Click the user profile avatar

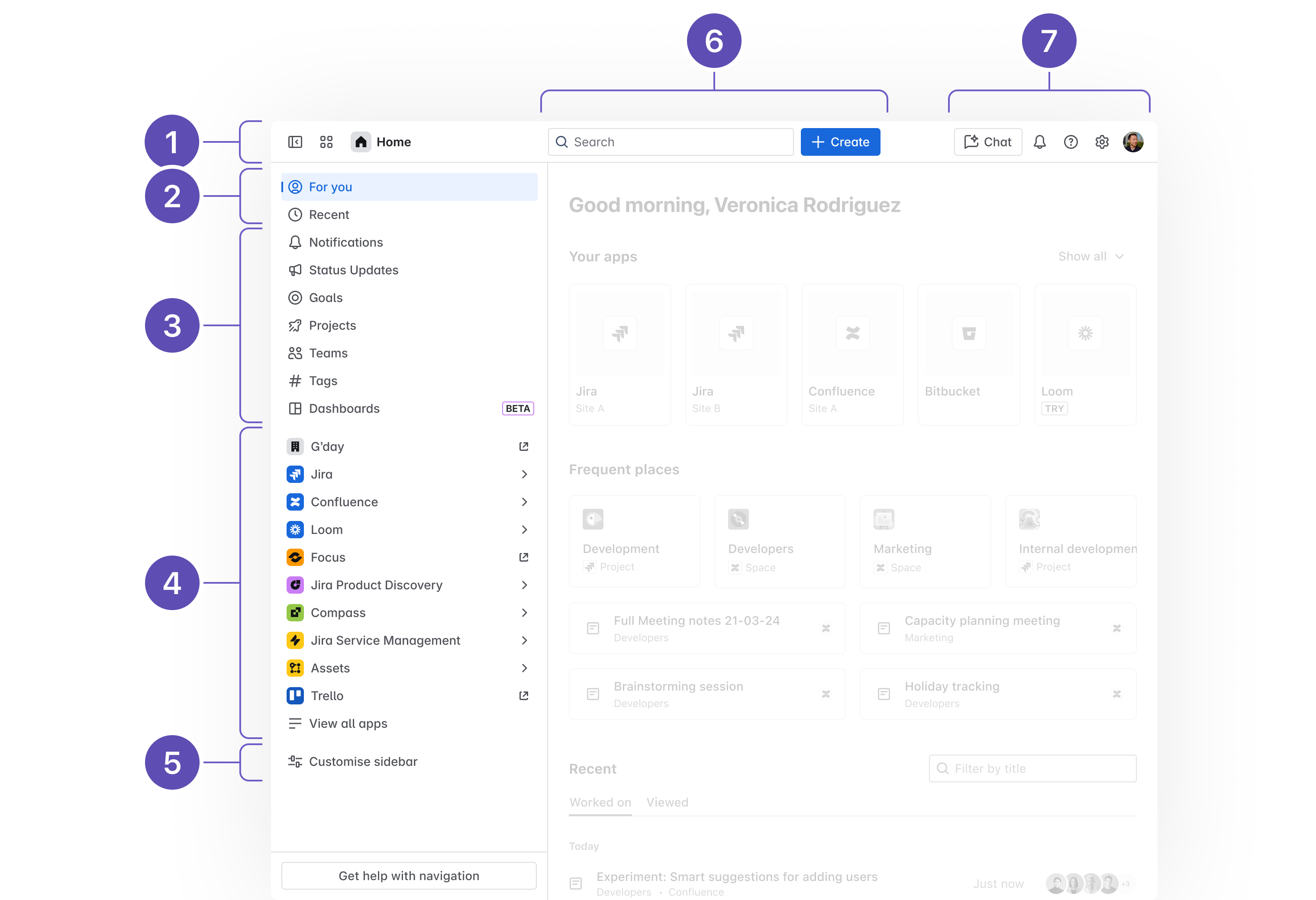[x=1133, y=142]
